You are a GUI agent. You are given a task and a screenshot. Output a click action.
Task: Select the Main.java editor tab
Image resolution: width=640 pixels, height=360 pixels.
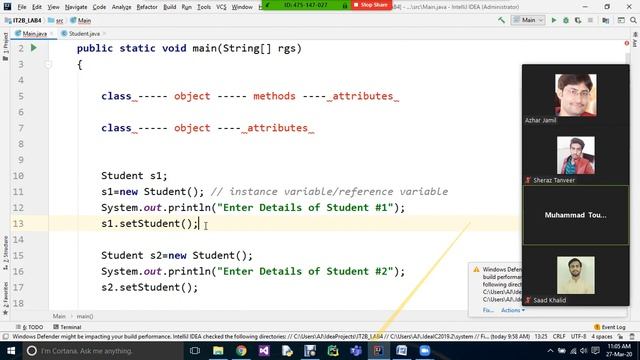click(x=34, y=33)
